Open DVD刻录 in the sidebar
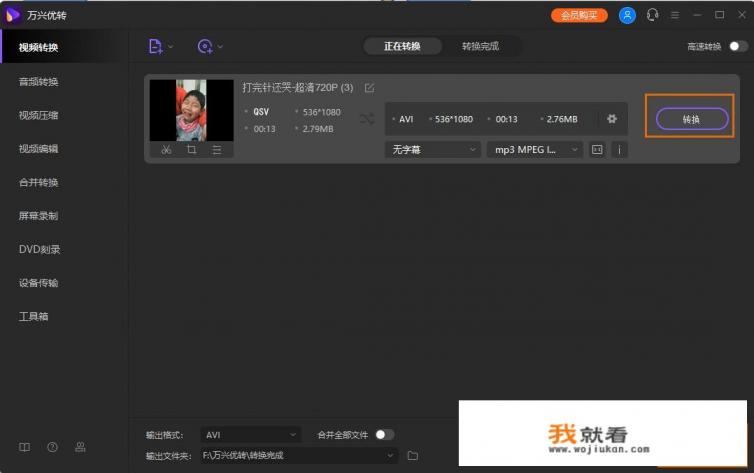Screen dimensions: 754x473 click(39, 249)
